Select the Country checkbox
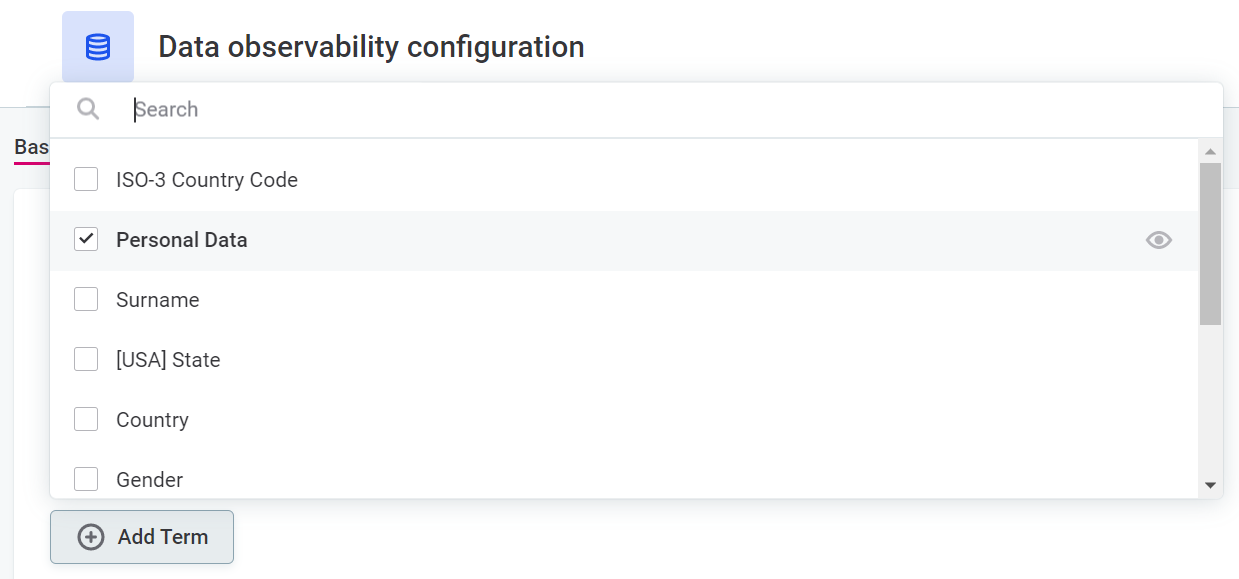This screenshot has height=579, width=1239. coord(86,420)
